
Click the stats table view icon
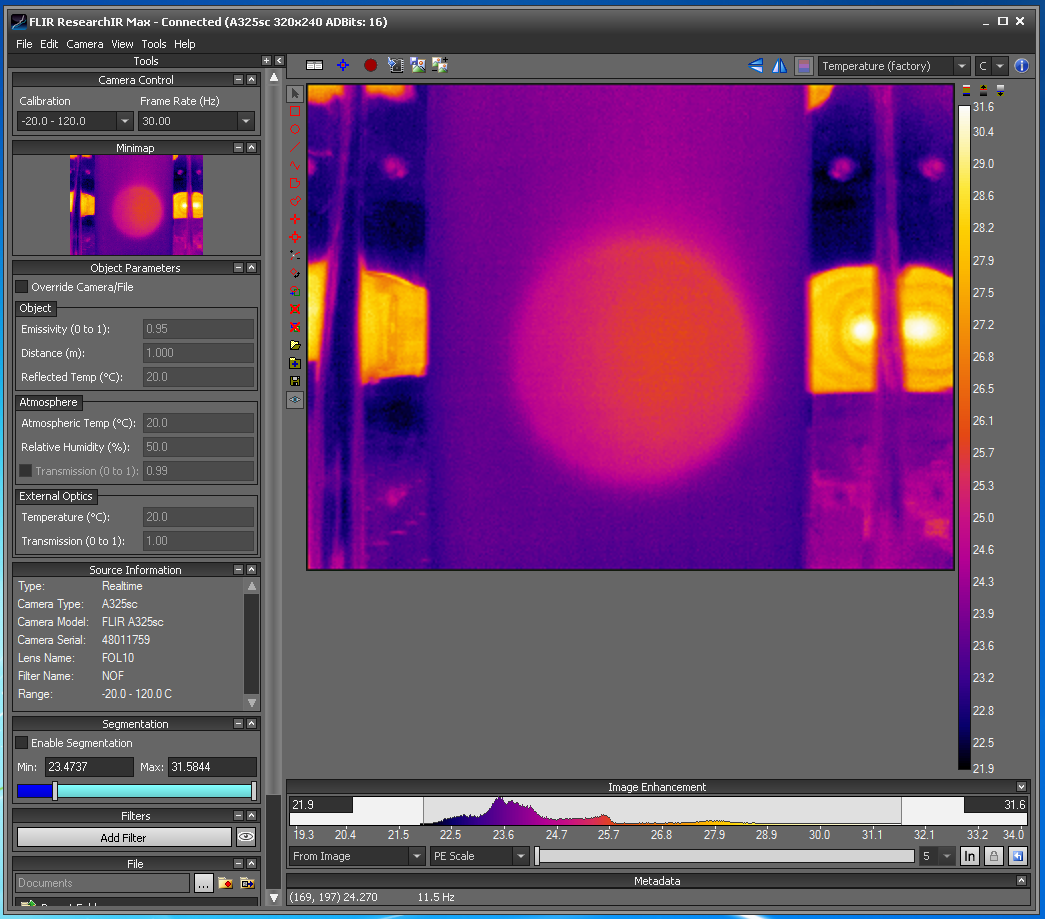click(314, 65)
